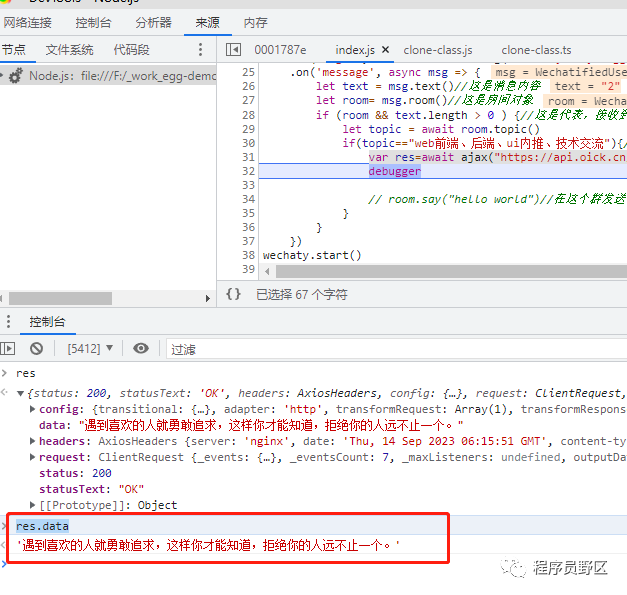Select the 节点 sidebar tab
The image size is (627, 595).
14,50
